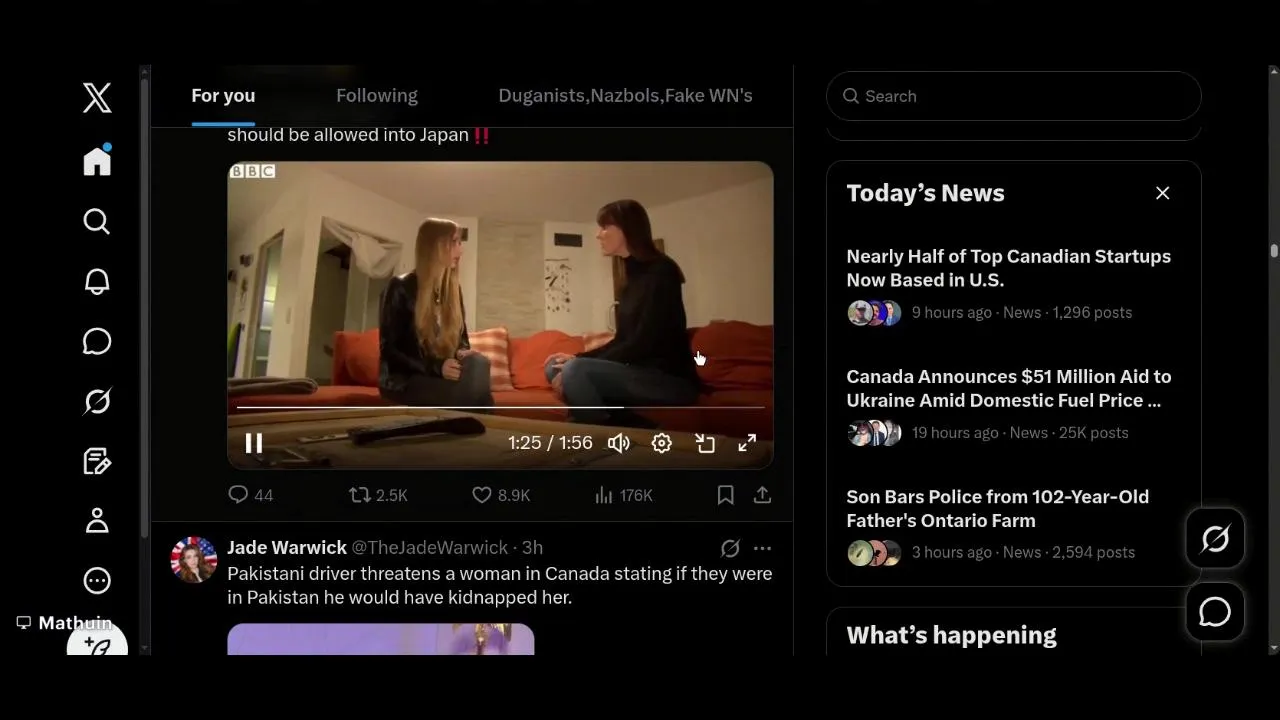Open Jade Warwick's display name link
This screenshot has height=720, width=1280.
[287, 547]
